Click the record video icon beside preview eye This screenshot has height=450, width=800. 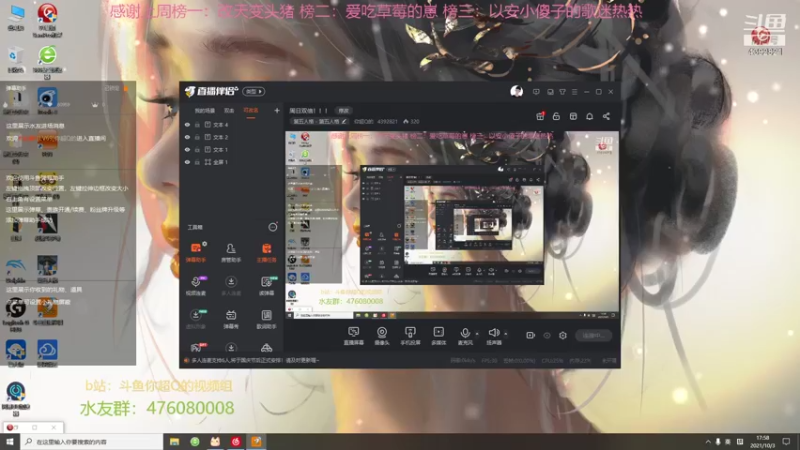point(531,335)
